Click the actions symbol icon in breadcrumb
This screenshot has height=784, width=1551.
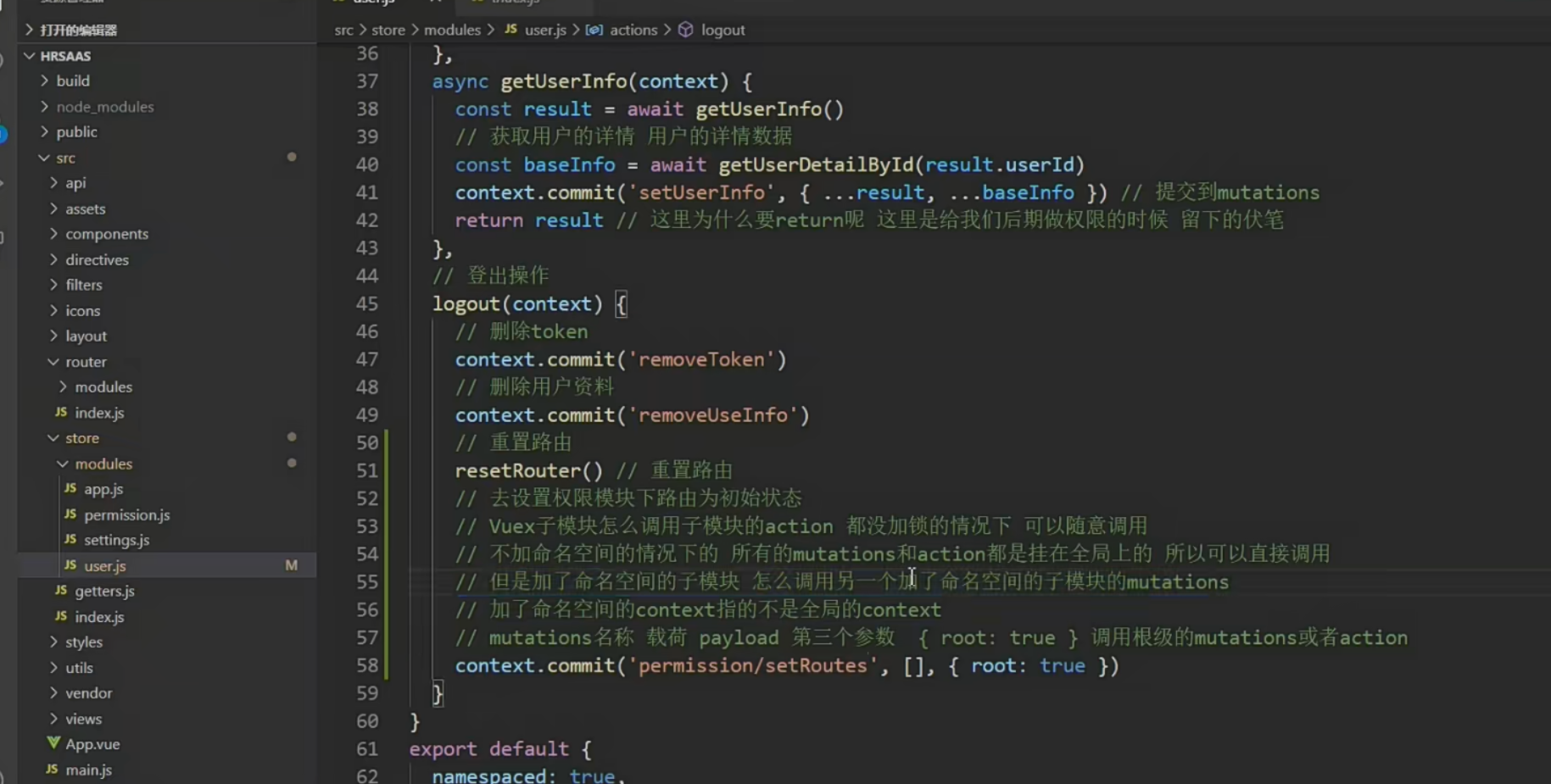click(x=594, y=30)
